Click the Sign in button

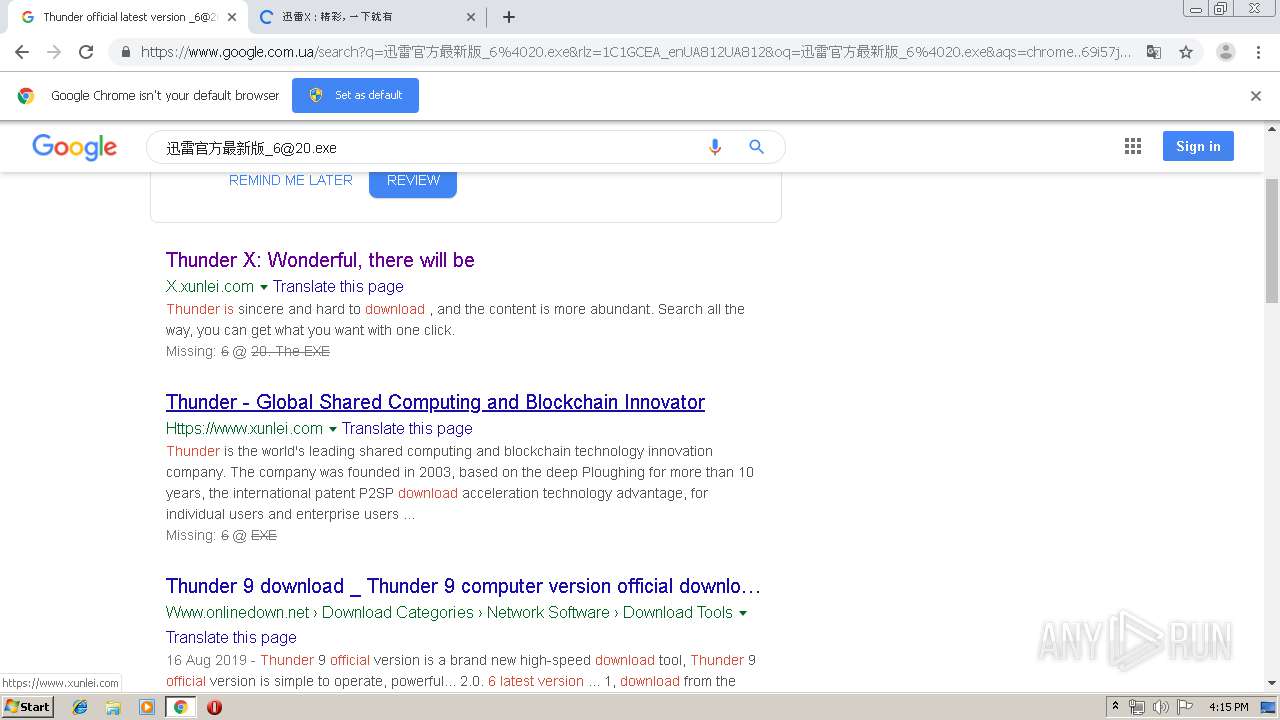point(1198,146)
